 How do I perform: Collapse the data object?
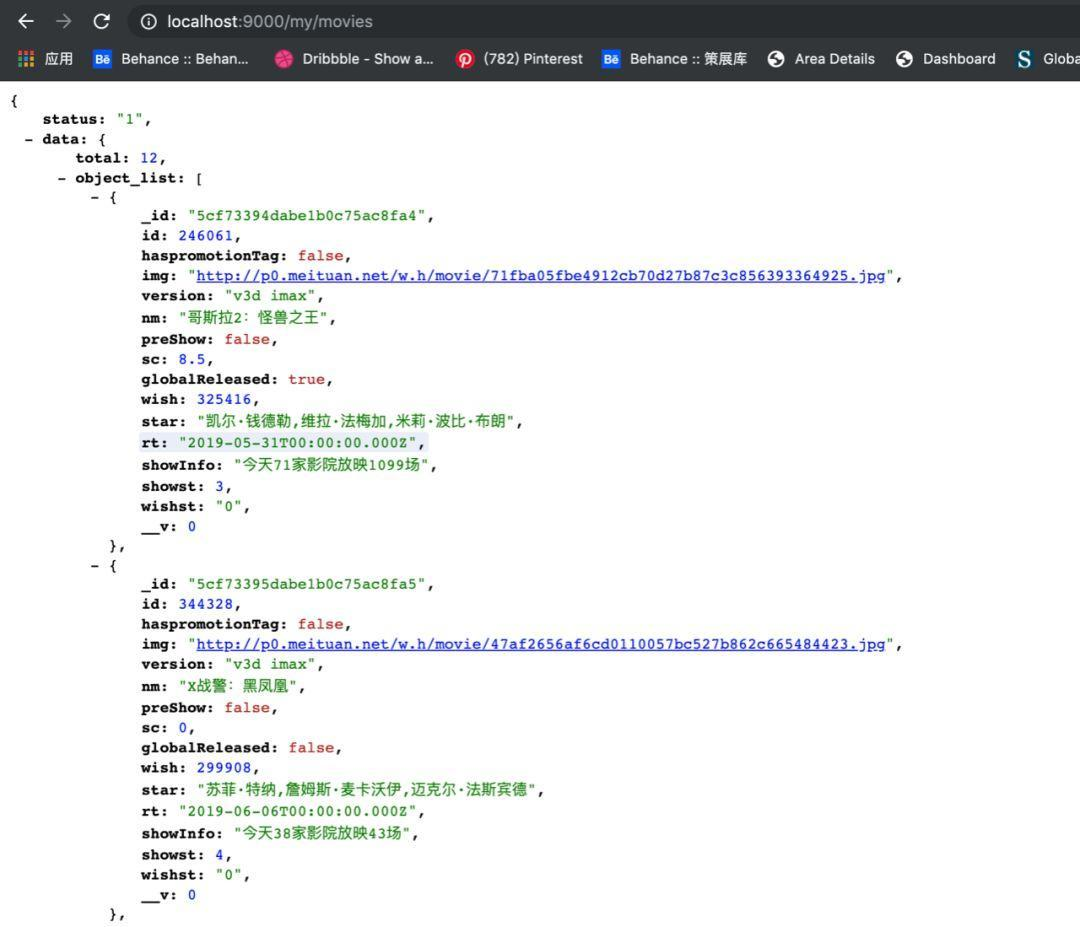coord(28,139)
